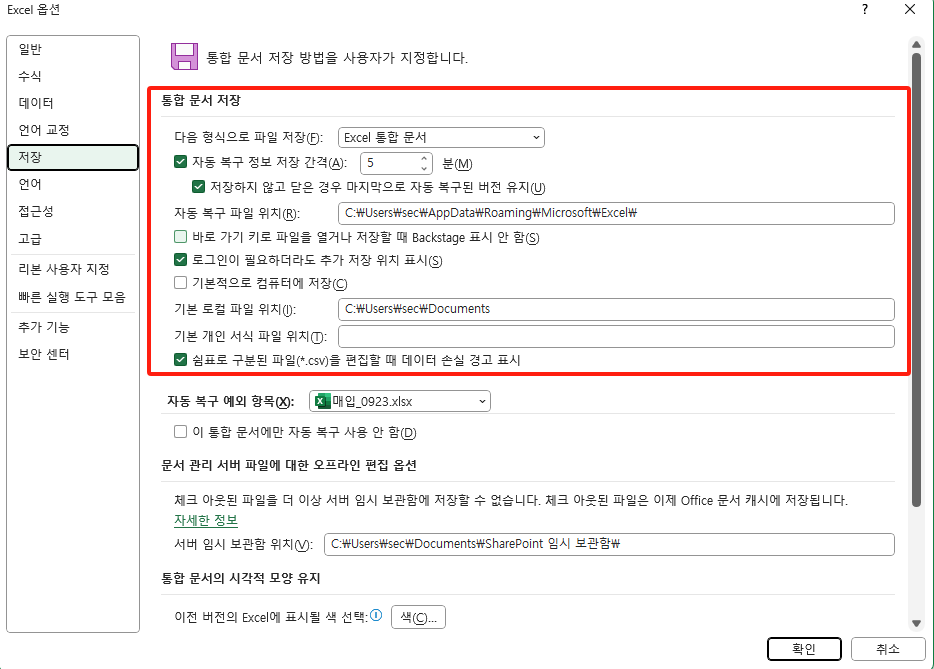The height and width of the screenshot is (669, 934).
Task: Open the 자동 복구 예외 항목 workbook dropdown
Action: pos(400,401)
